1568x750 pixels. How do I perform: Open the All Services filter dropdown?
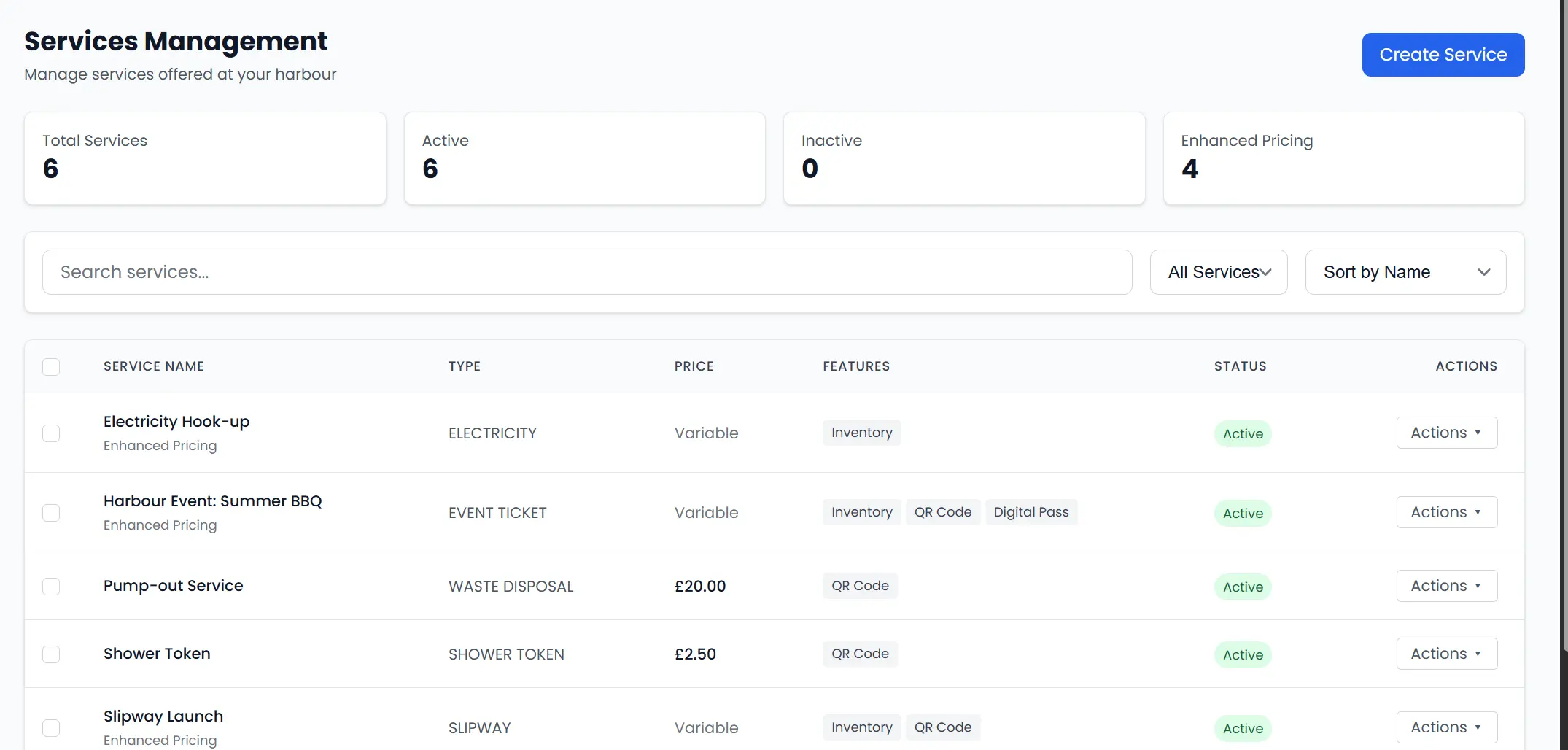[1218, 271]
